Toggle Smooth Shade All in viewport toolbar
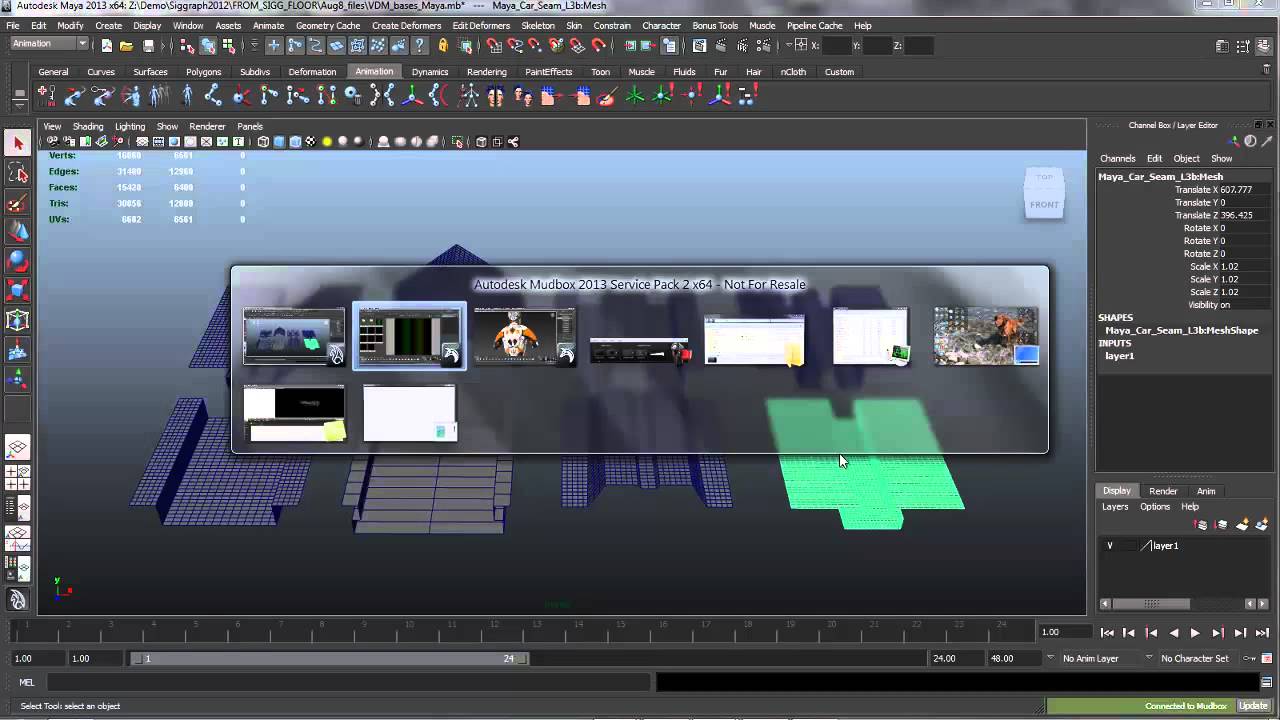Viewport: 1280px width, 720px height. pos(279,142)
